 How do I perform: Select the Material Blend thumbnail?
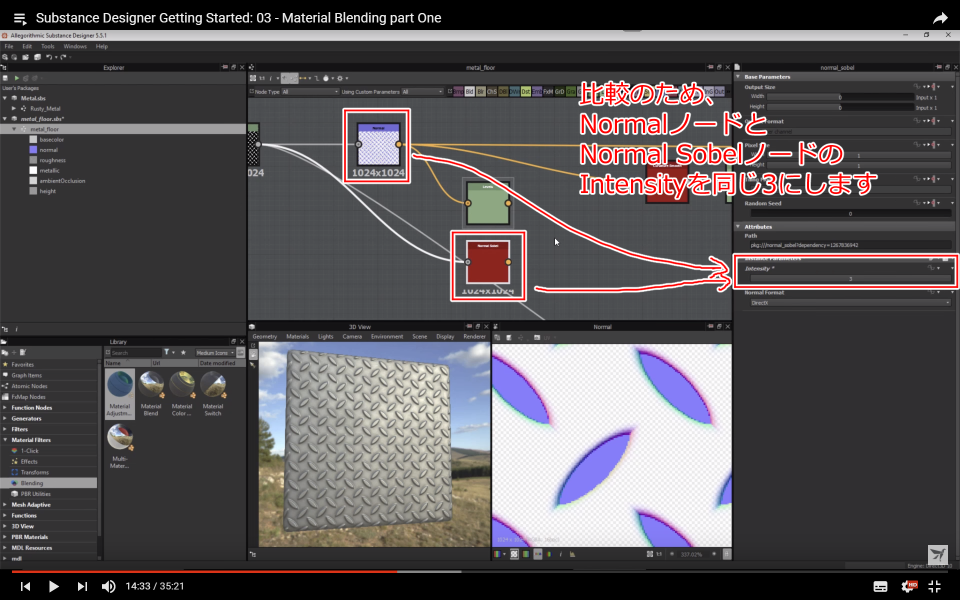coord(151,394)
